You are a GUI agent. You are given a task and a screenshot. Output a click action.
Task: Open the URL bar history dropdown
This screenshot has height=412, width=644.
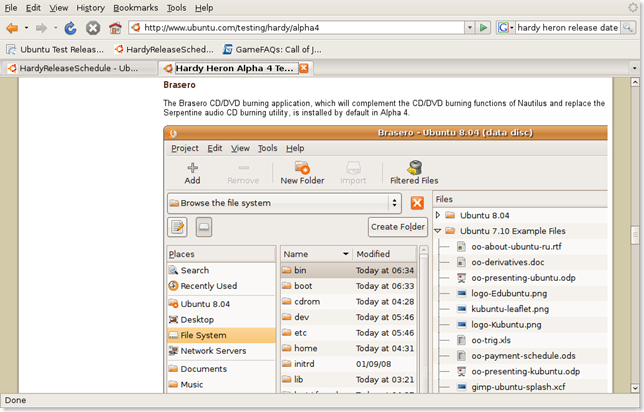coord(469,28)
